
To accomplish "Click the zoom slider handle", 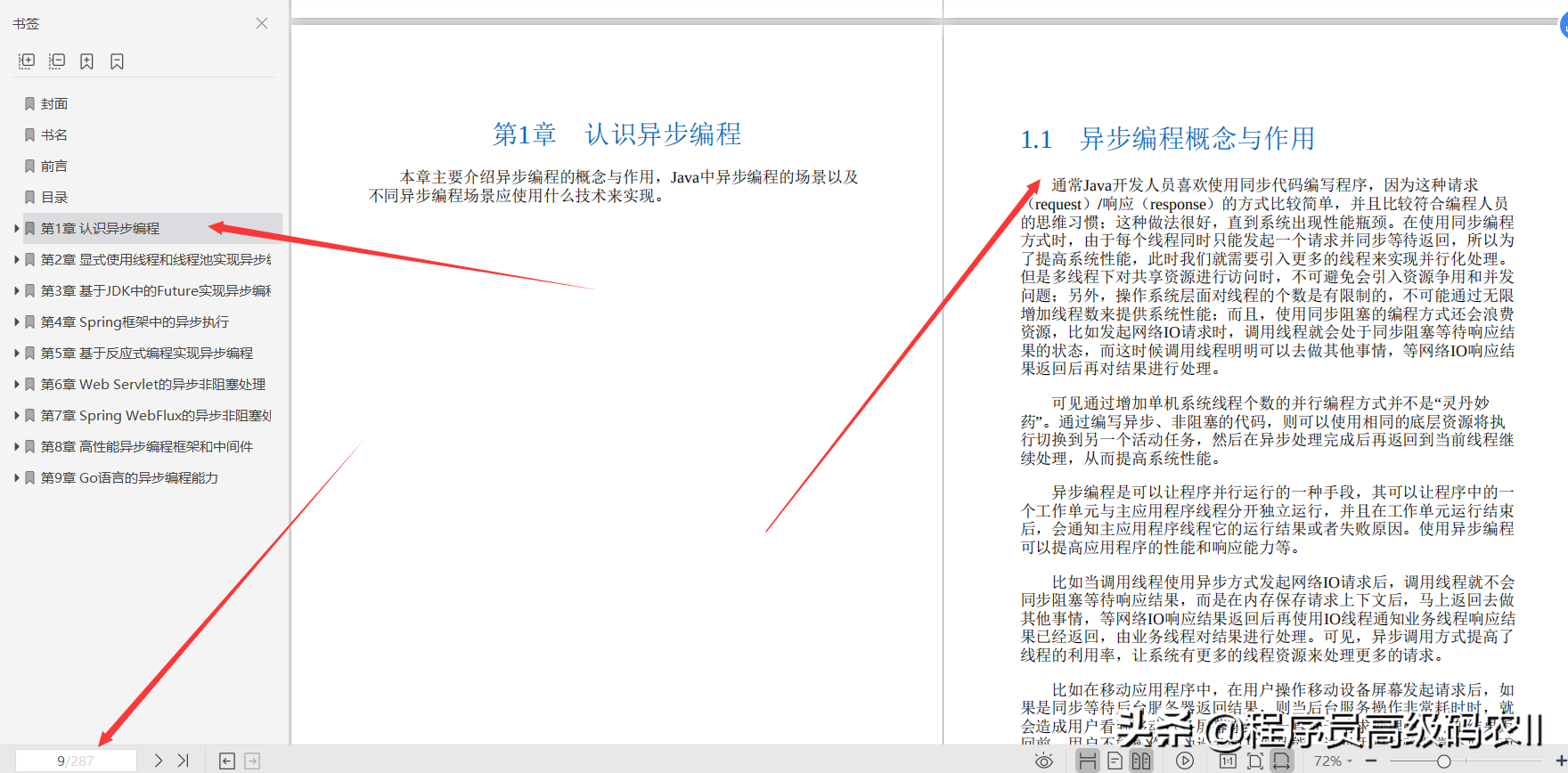I will pos(1444,761).
